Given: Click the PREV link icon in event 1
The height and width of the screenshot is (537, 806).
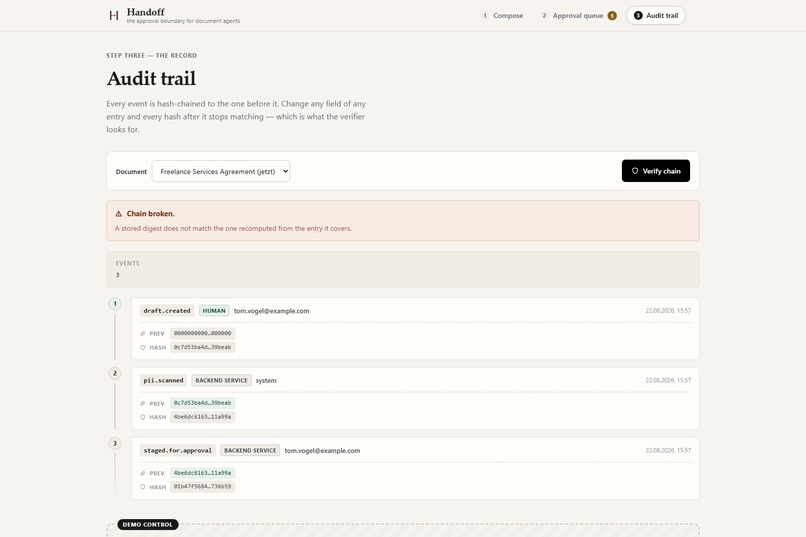Looking at the screenshot, I should click(143, 334).
